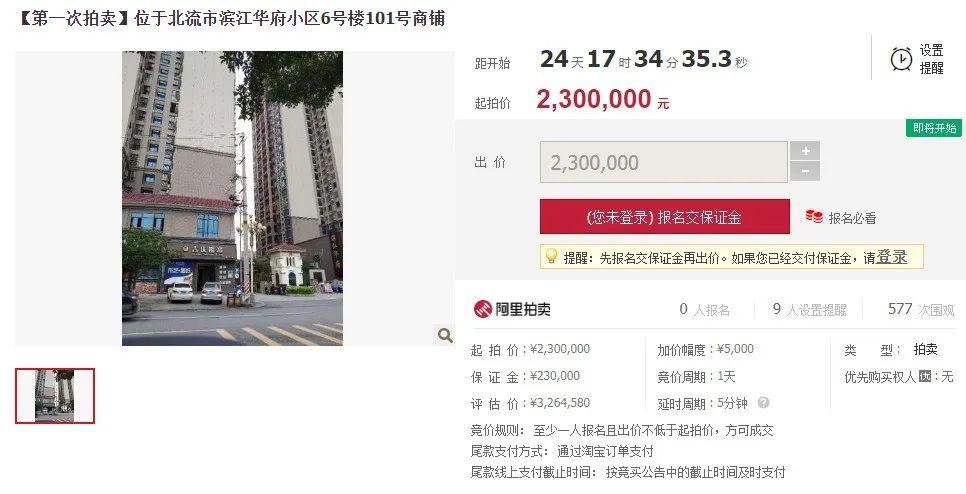Increase the bid with the plus button
This screenshot has width=966, height=494.
pos(805,152)
